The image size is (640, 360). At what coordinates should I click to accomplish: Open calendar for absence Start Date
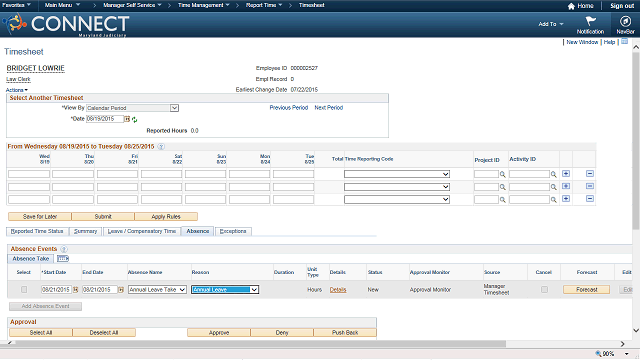point(76,290)
